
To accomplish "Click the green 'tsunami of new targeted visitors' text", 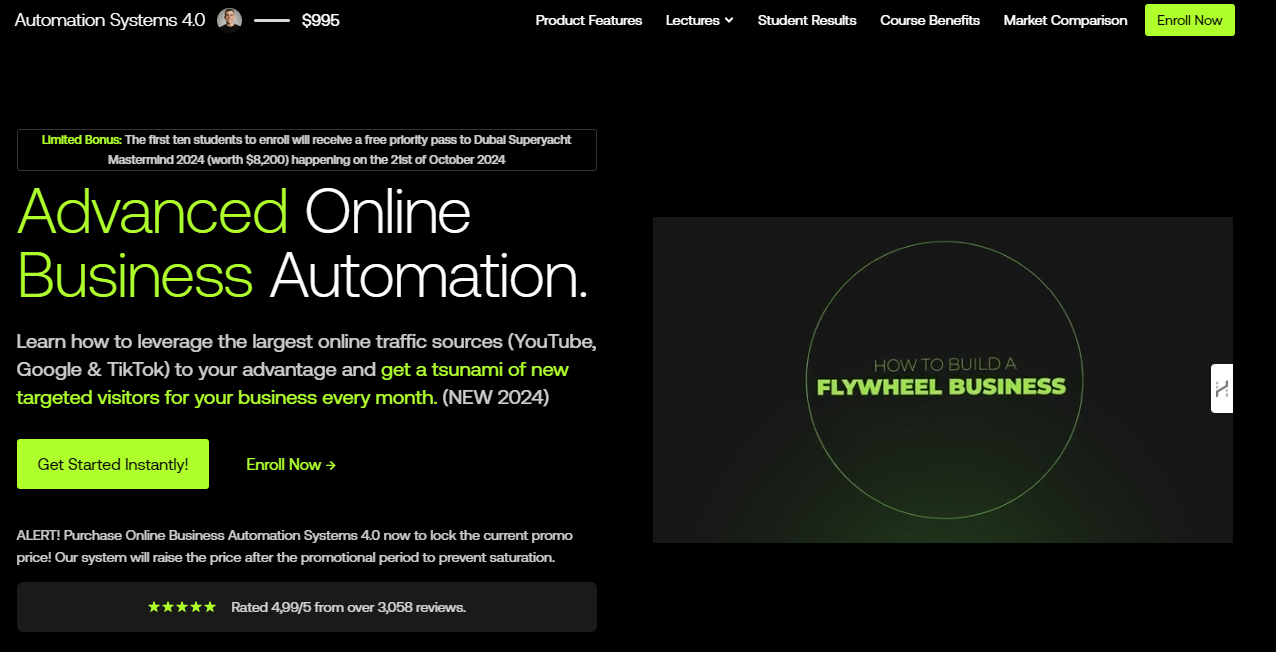I will point(292,383).
